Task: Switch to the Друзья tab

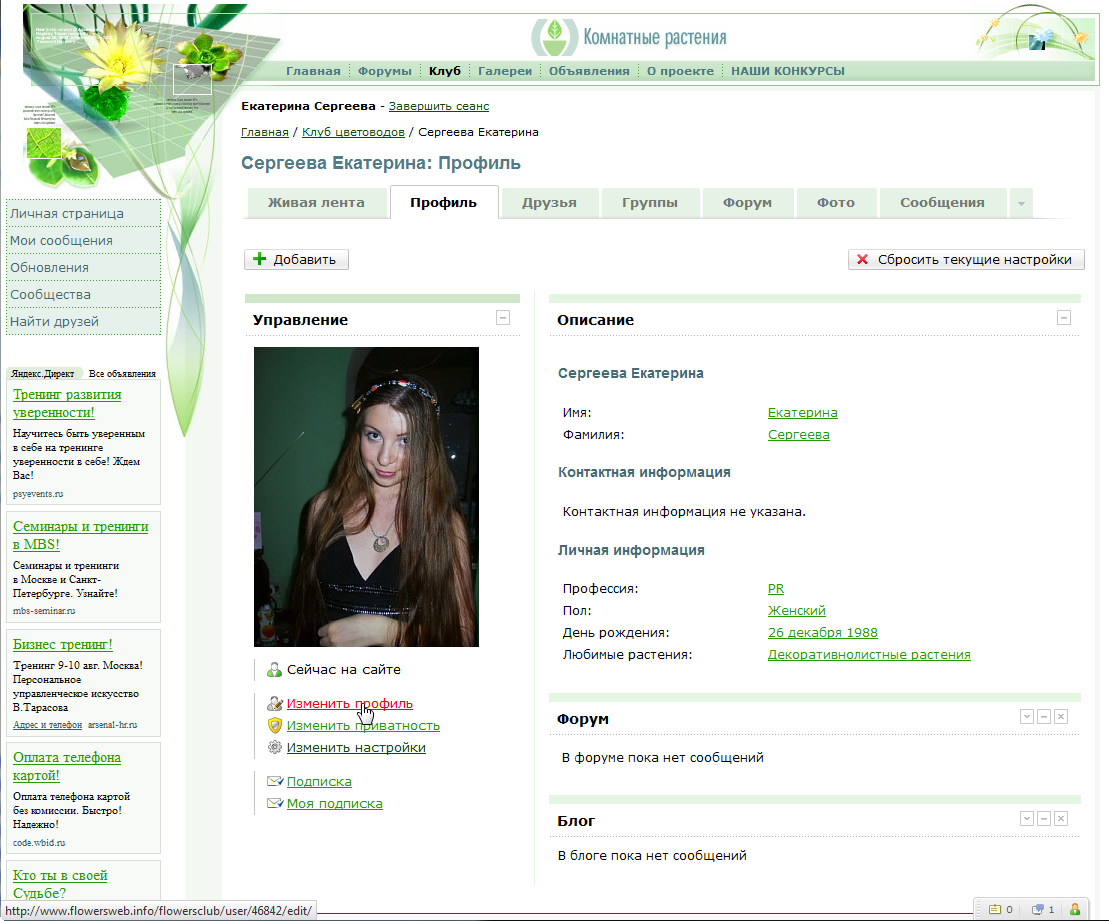Action: (549, 203)
